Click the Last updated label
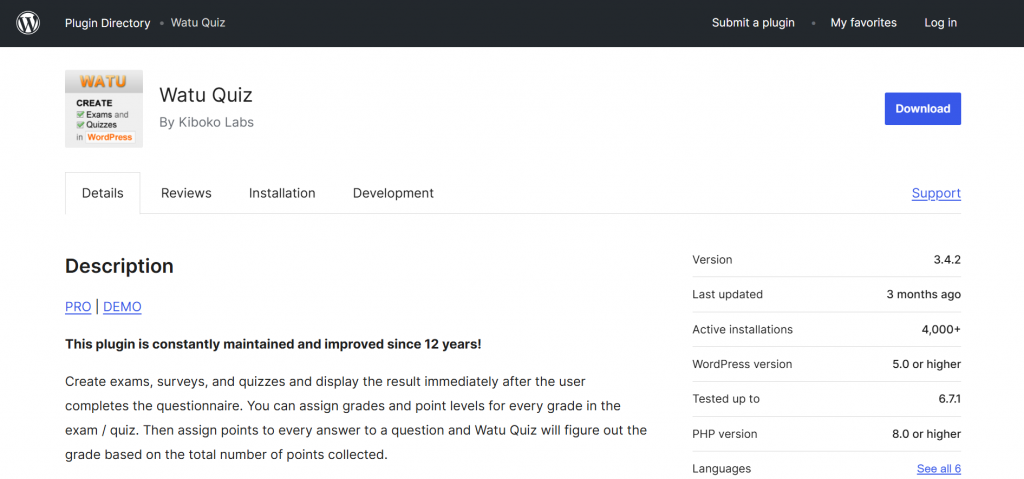 [728, 295]
